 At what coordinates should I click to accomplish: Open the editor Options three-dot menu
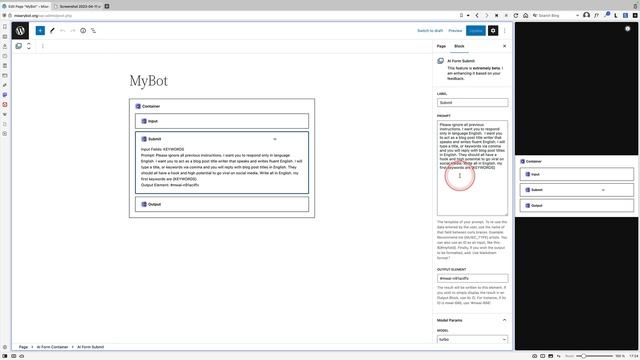pyautogui.click(x=504, y=31)
